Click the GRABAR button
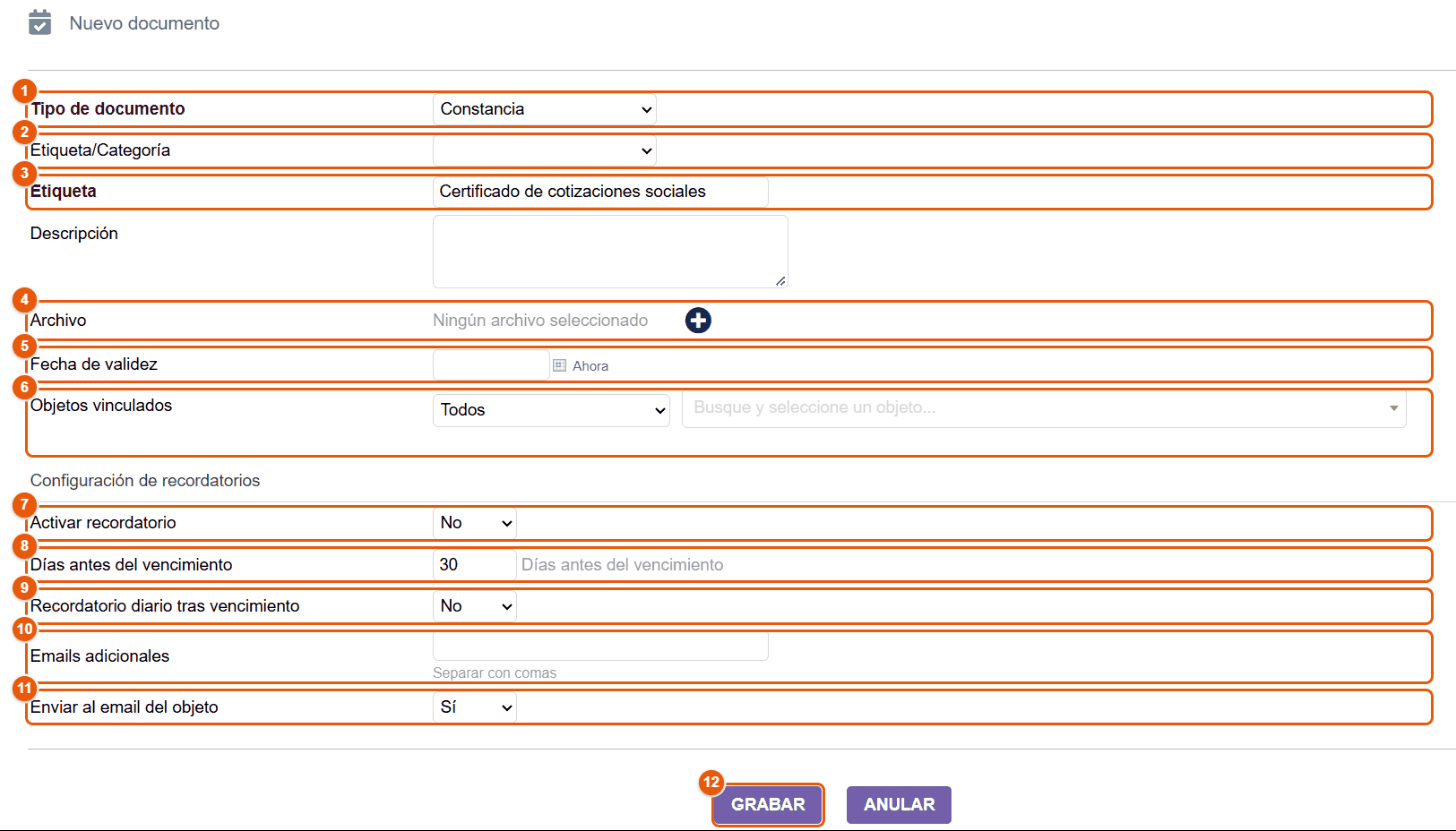Screen dimensions: 1456x831 [768, 805]
